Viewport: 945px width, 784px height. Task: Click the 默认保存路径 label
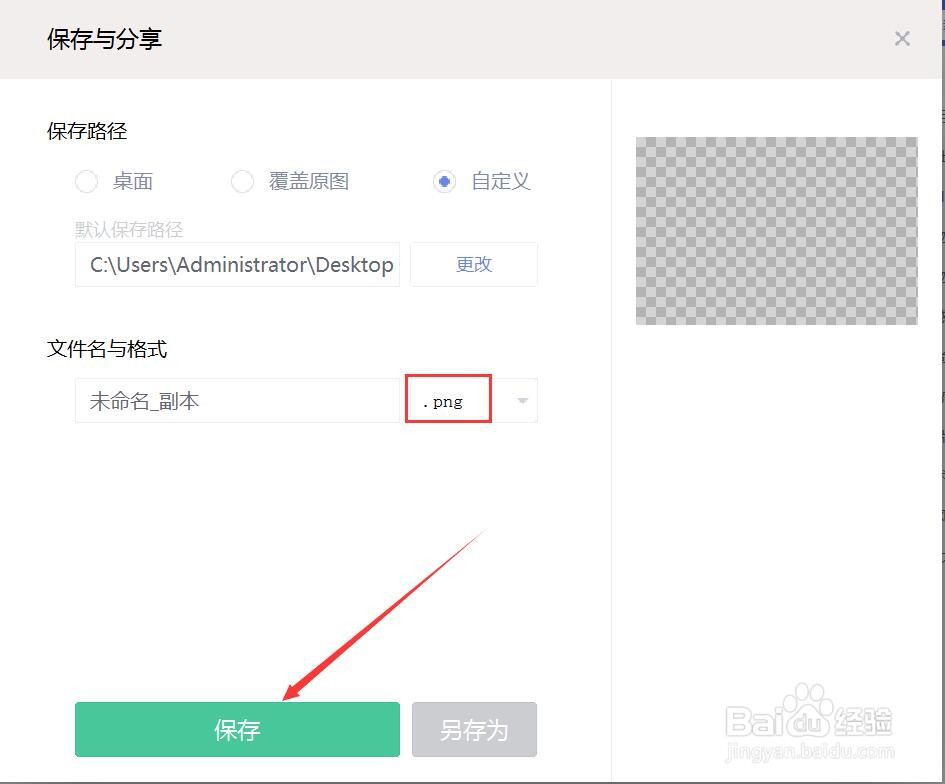[x=127, y=229]
